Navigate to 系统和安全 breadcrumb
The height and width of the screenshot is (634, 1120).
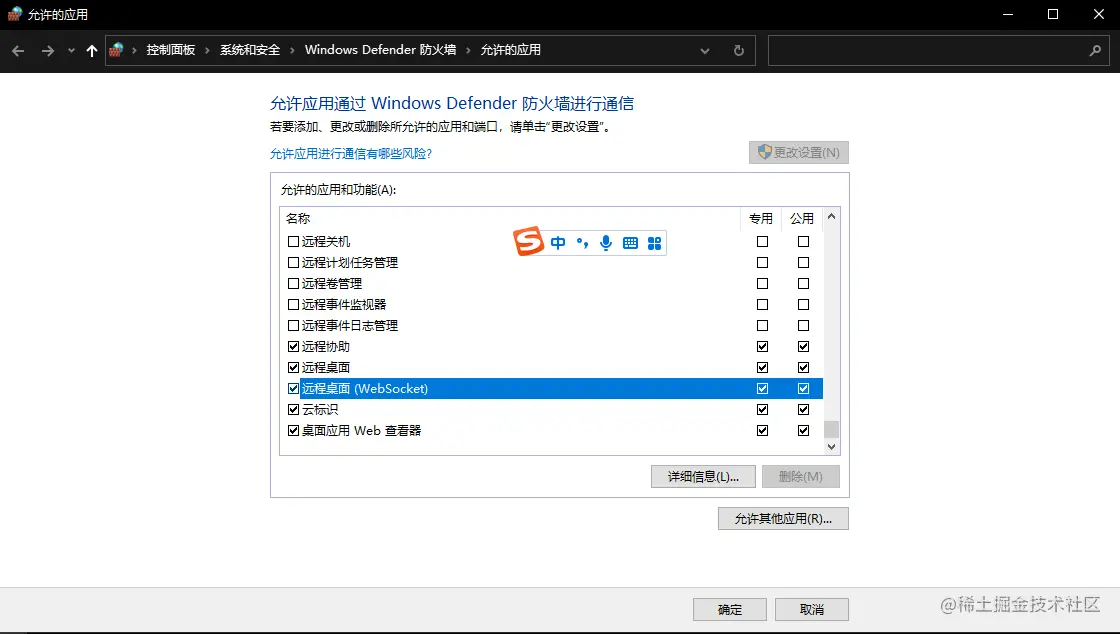point(250,50)
